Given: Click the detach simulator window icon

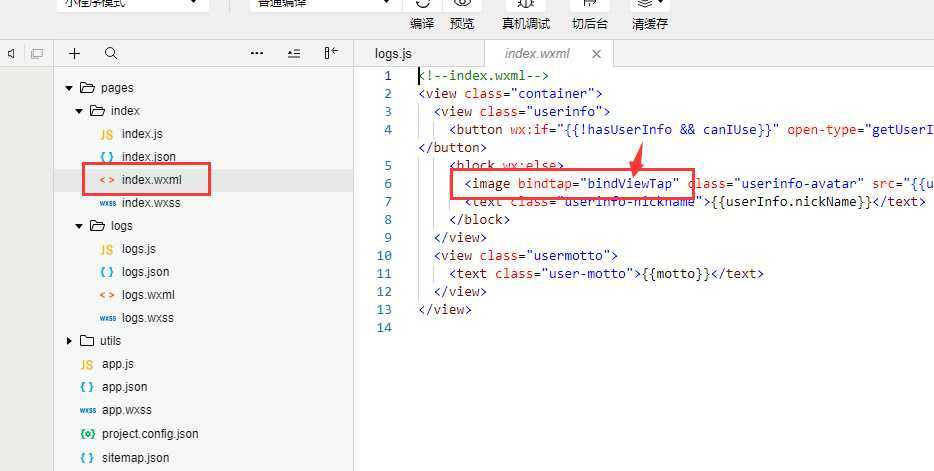Looking at the screenshot, I should tap(37, 54).
